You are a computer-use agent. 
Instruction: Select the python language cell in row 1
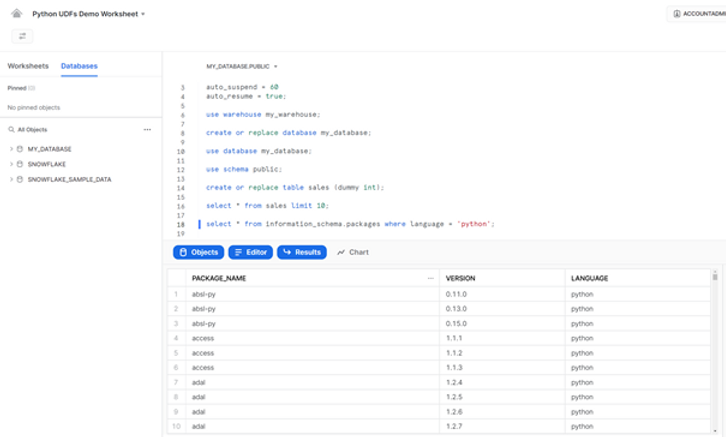[638, 294]
